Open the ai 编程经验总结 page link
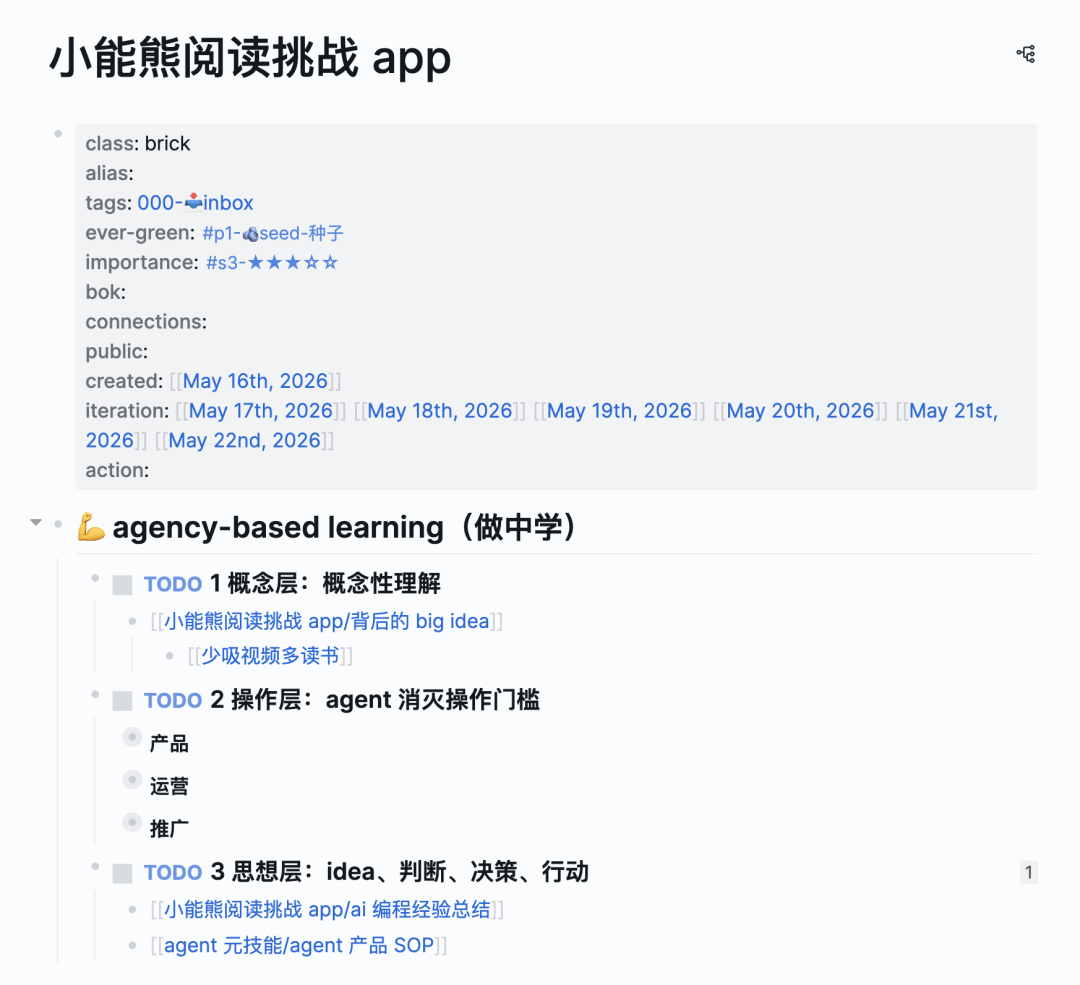 327,909
